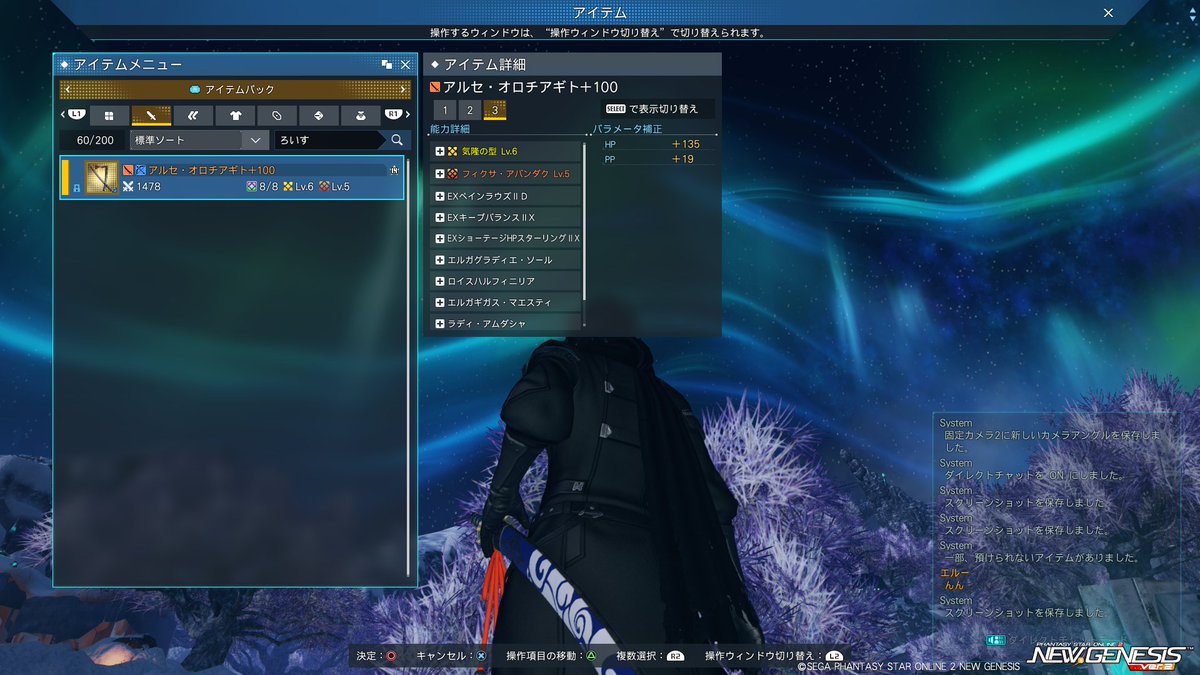Click the Lv.5 fixa icon in item row
This screenshot has height=675, width=1200.
(325, 186)
